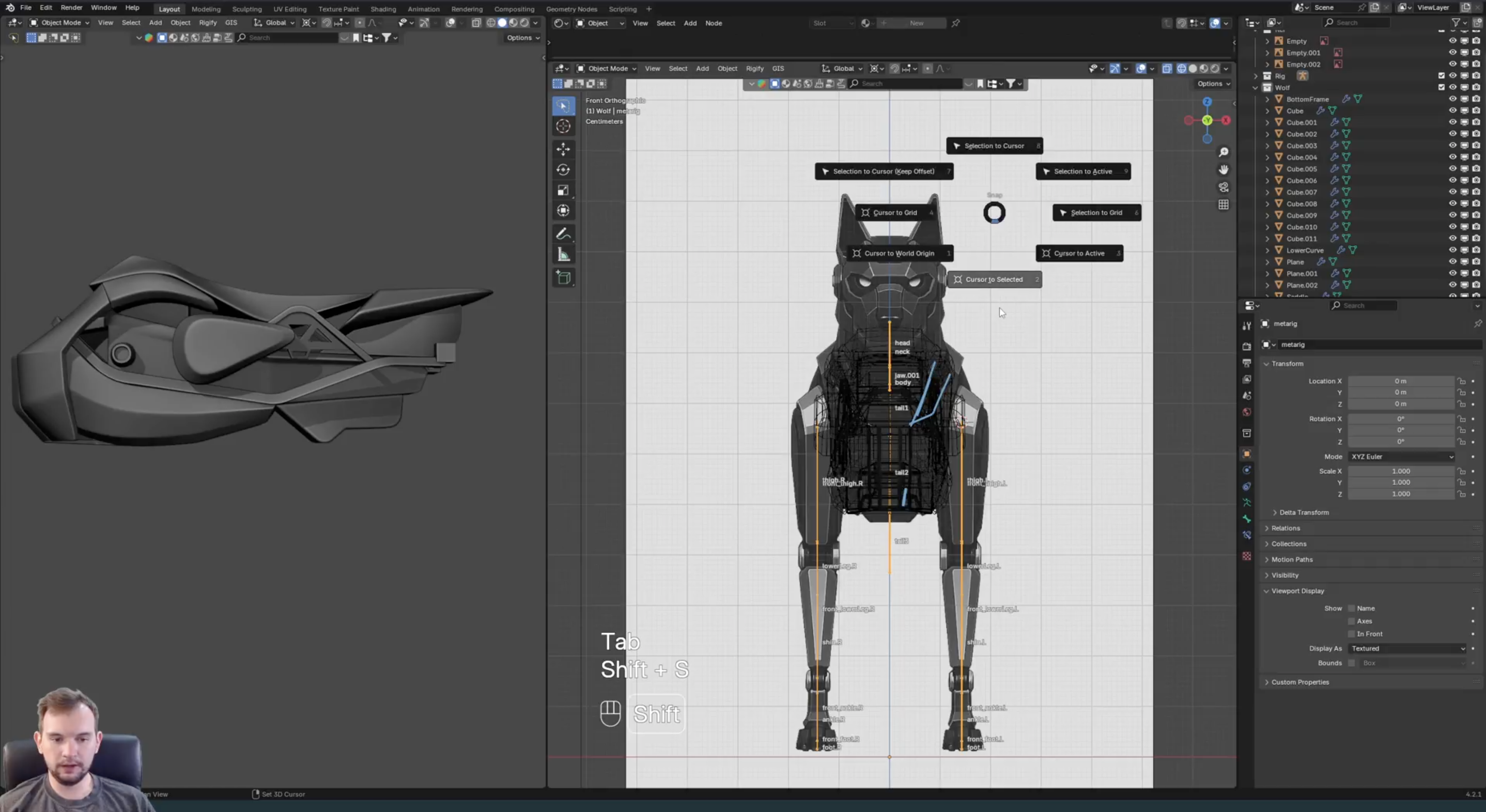Hide Cube.001 via eye icon

coord(1452,122)
